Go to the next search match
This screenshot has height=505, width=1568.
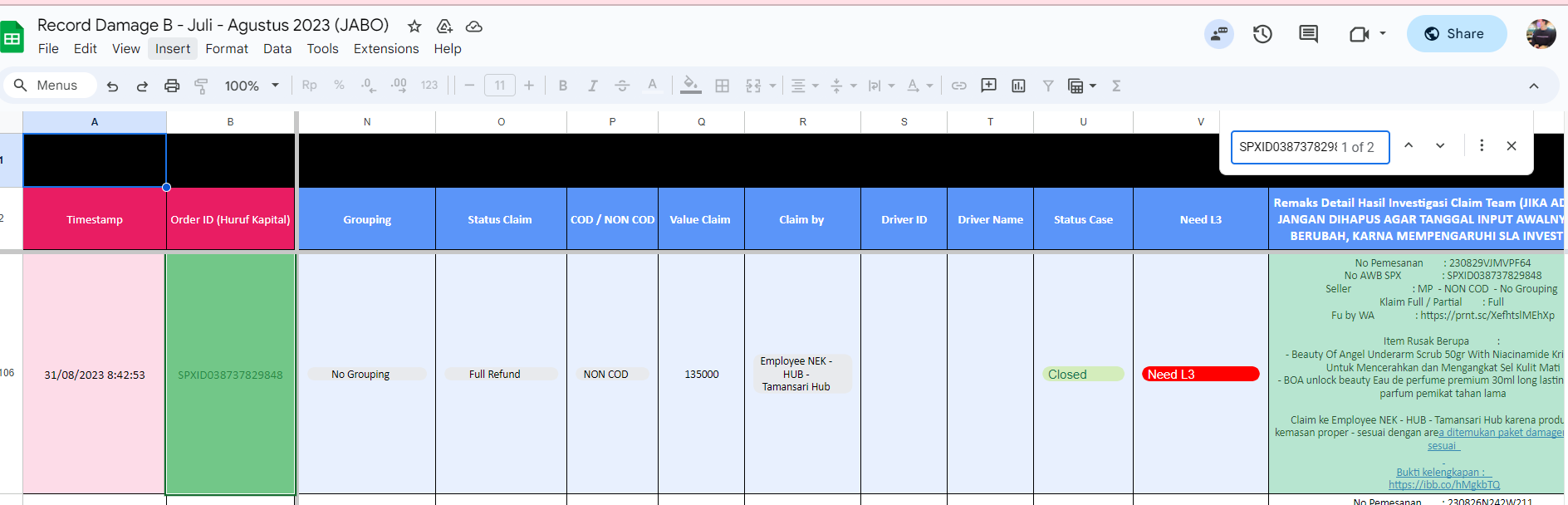pyautogui.click(x=1440, y=145)
